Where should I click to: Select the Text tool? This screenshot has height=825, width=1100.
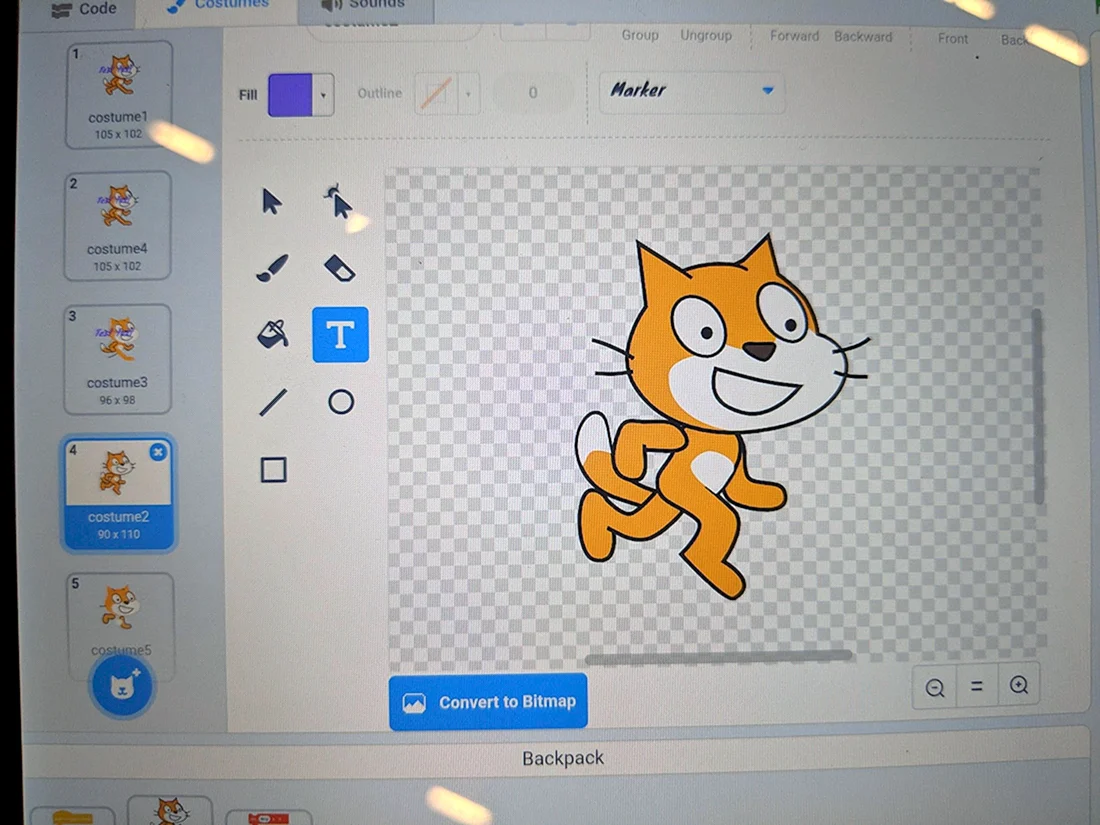[x=340, y=335]
